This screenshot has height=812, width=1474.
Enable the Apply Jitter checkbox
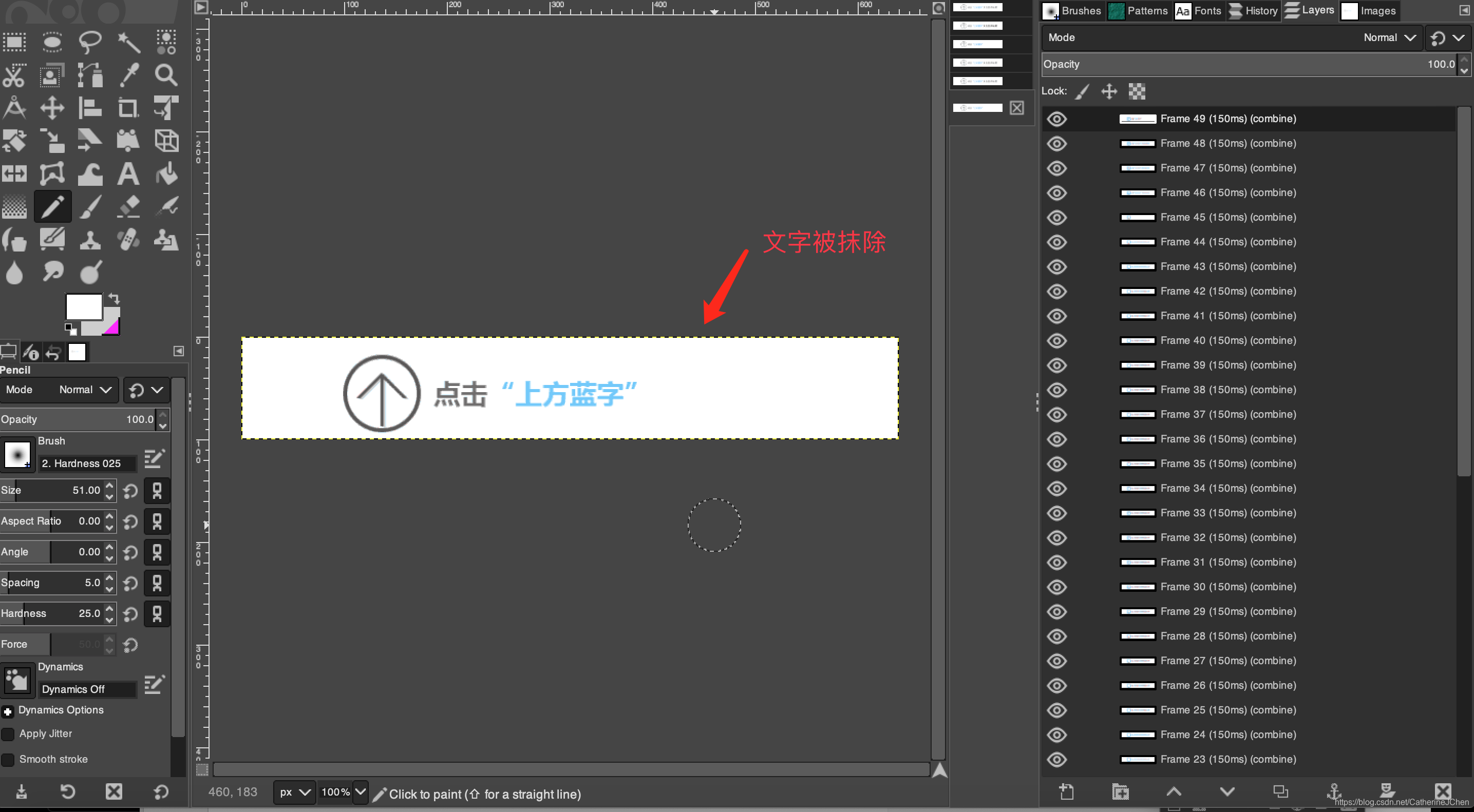coord(9,734)
